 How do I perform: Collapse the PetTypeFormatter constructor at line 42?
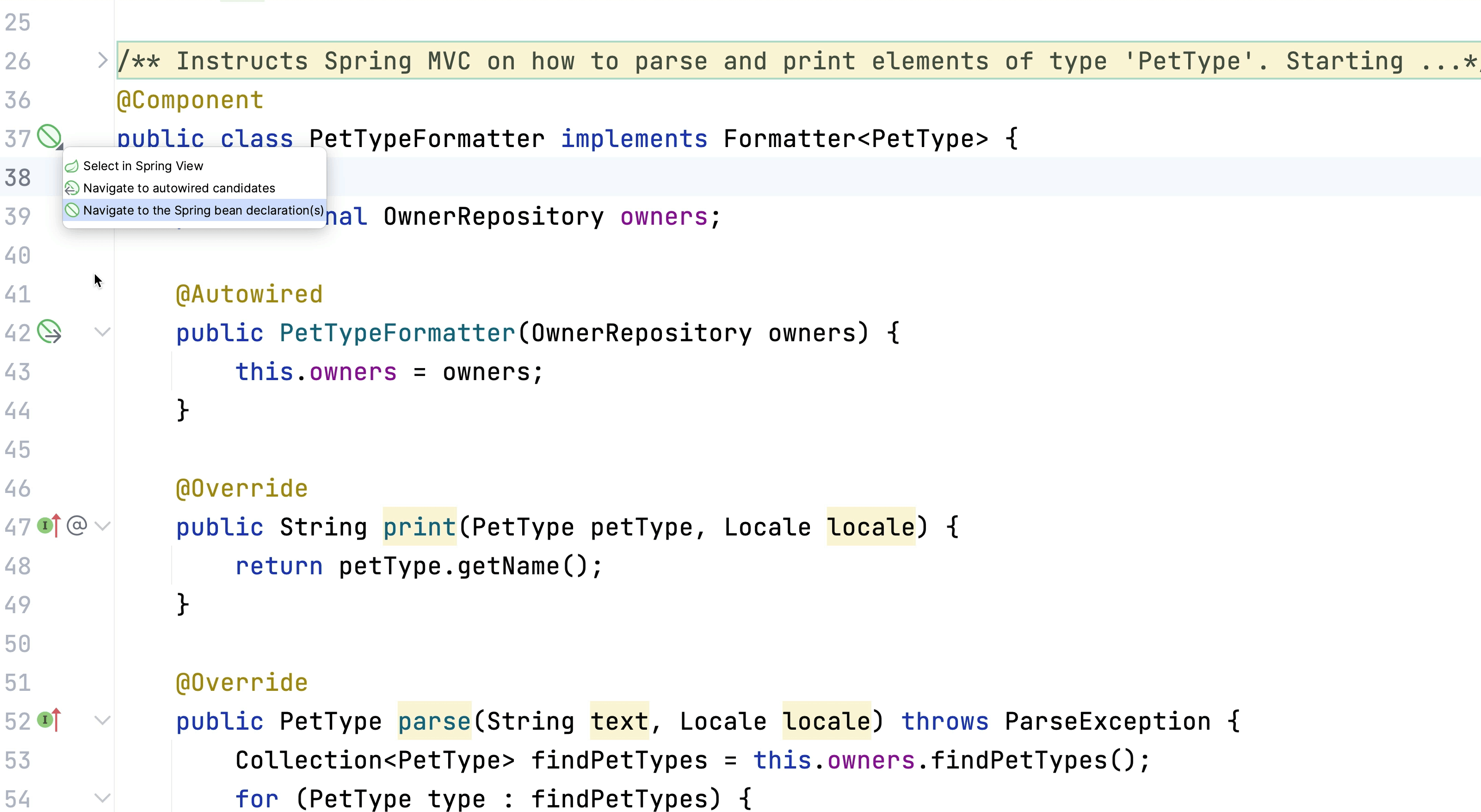click(x=102, y=332)
